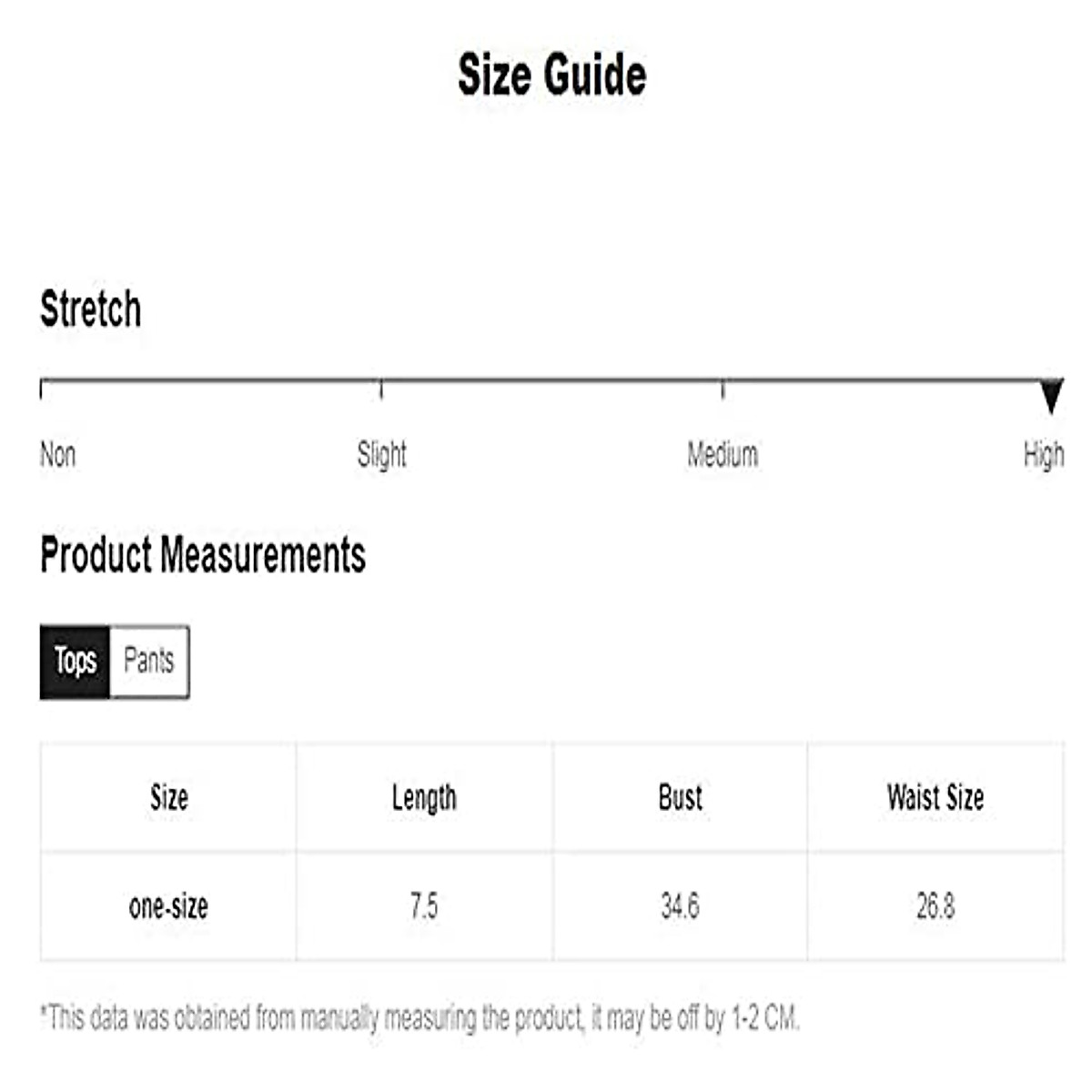Click the Size column header
Screen dimensions: 1092x1092
[169, 798]
